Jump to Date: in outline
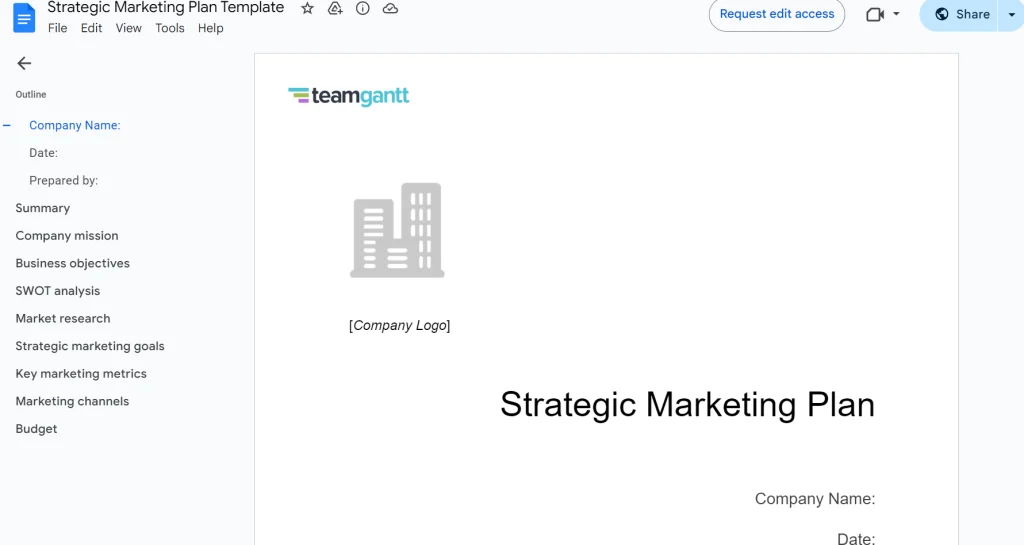 43,153
